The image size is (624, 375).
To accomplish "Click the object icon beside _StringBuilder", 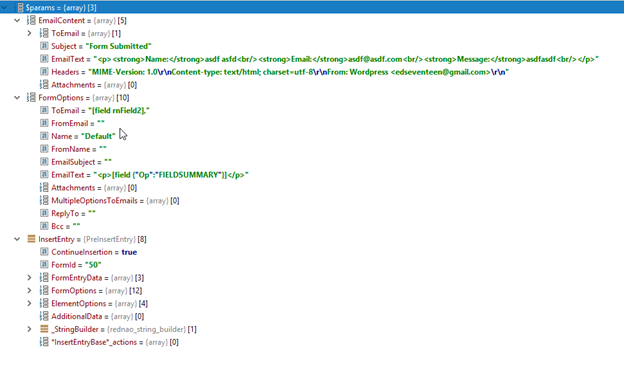I will pyautogui.click(x=44, y=329).
